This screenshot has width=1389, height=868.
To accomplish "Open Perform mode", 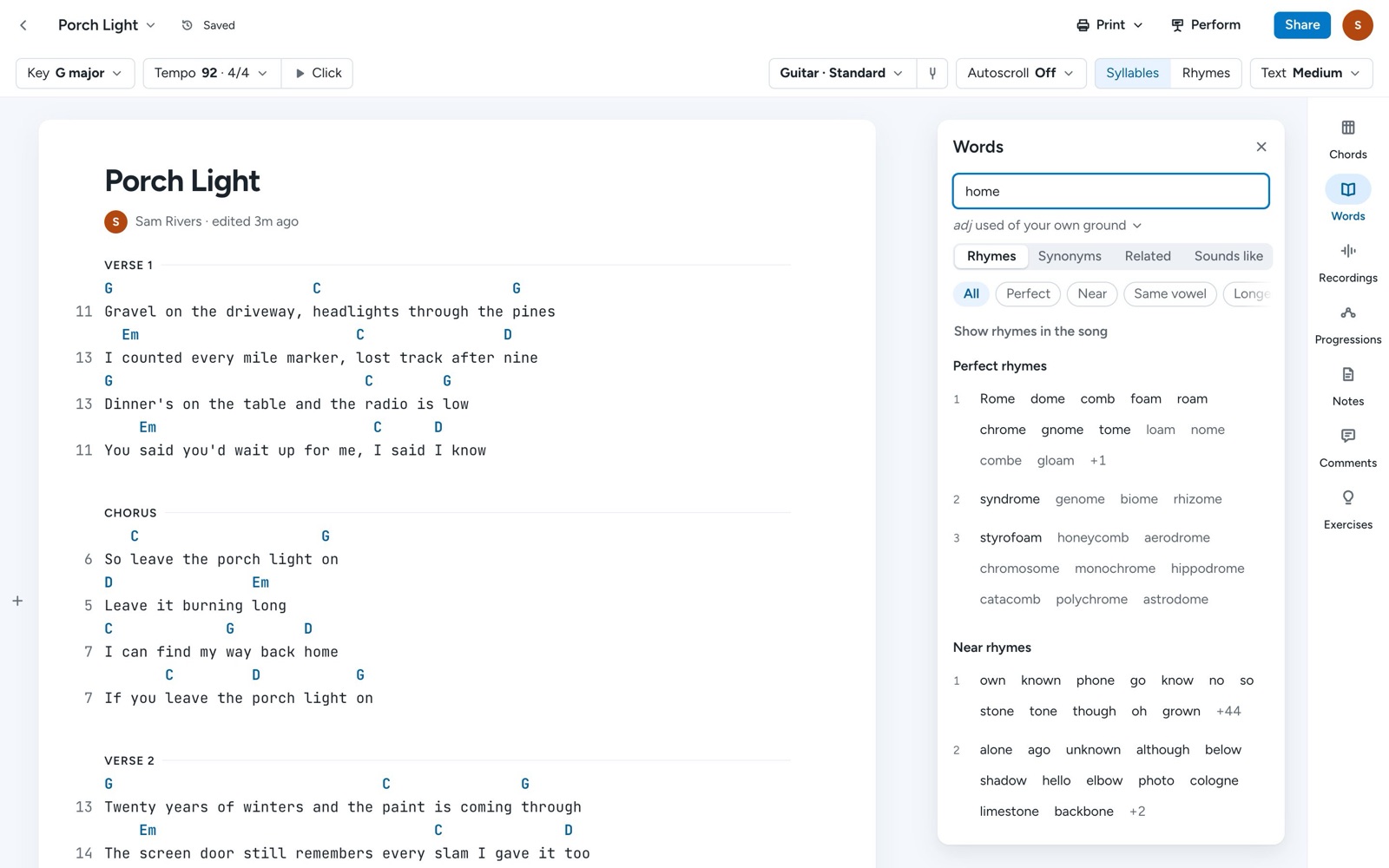I will tap(1205, 25).
